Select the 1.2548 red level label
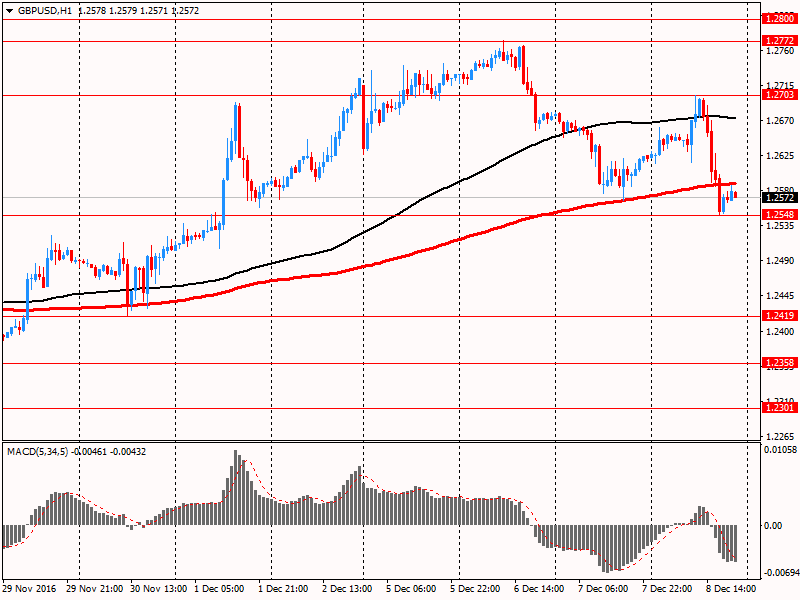 pyautogui.click(x=780, y=215)
